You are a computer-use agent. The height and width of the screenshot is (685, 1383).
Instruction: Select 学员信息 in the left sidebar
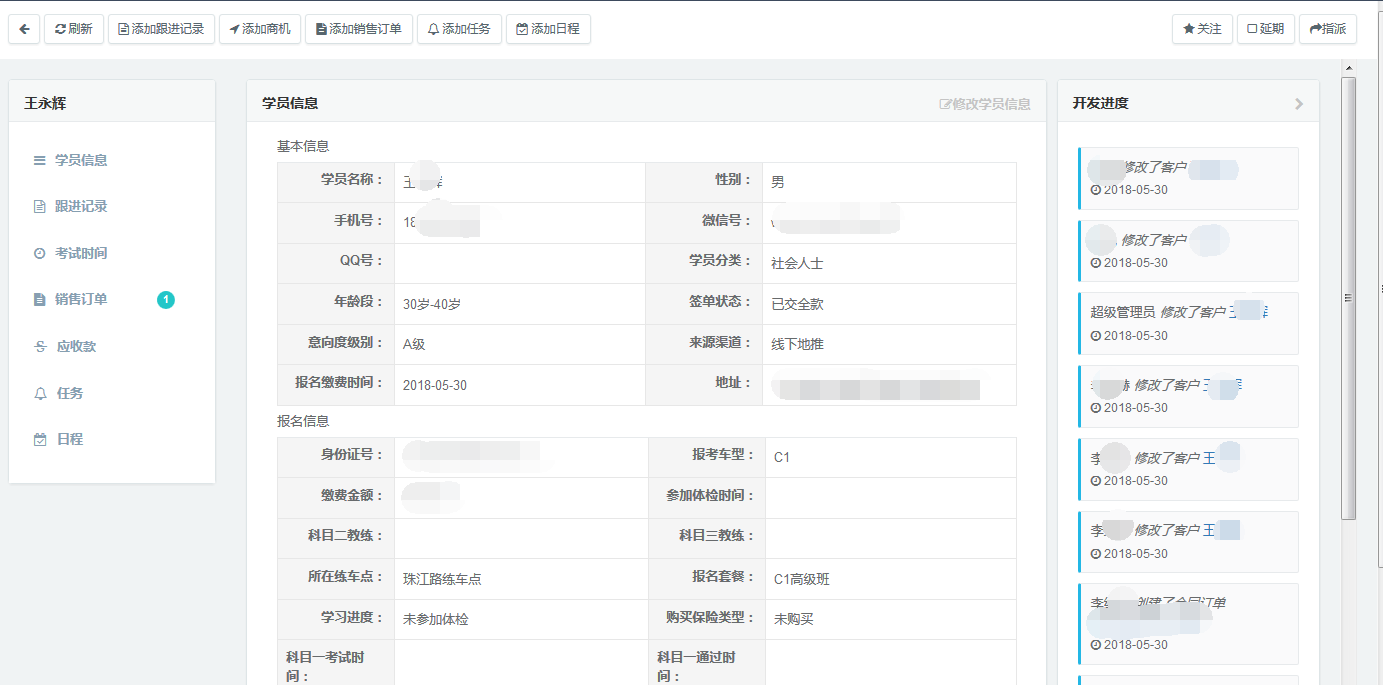(80, 160)
